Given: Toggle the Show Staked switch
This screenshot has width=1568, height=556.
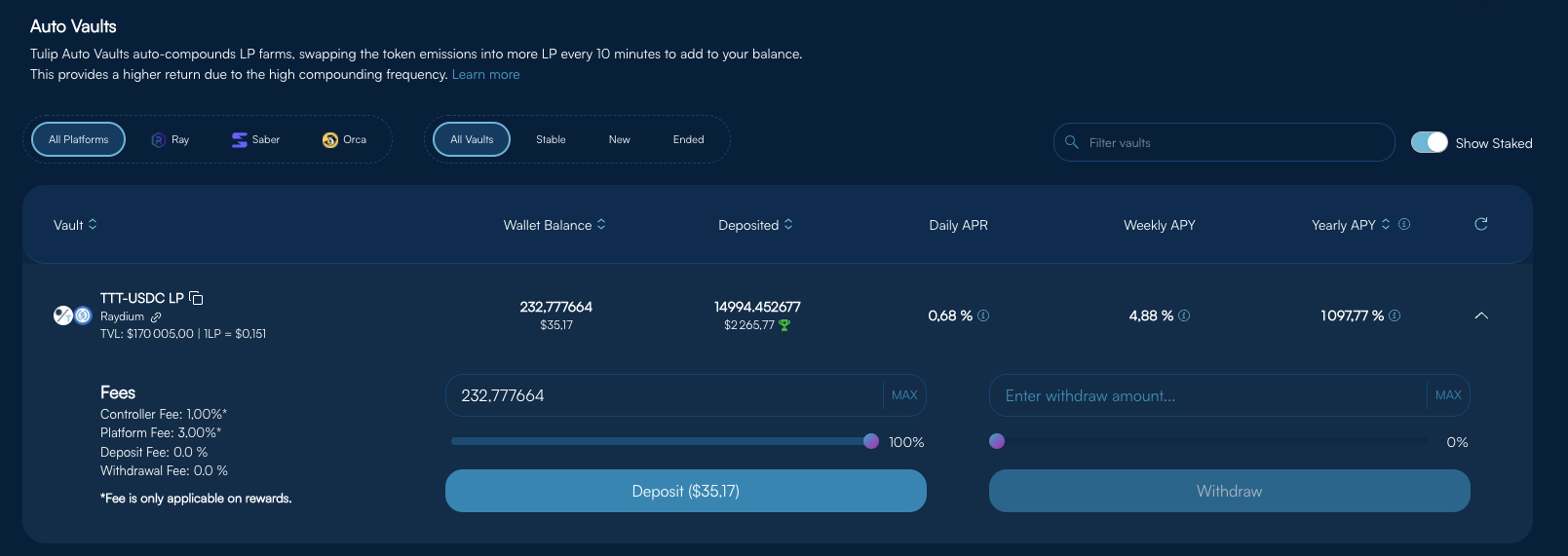Looking at the screenshot, I should [1429, 142].
